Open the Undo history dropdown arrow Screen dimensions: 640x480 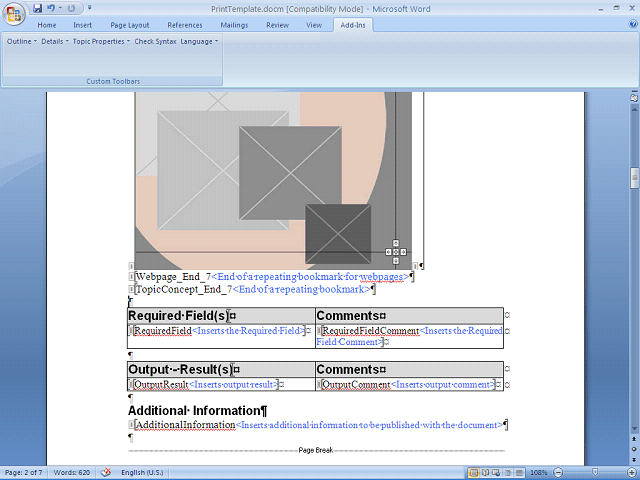click(60, 8)
